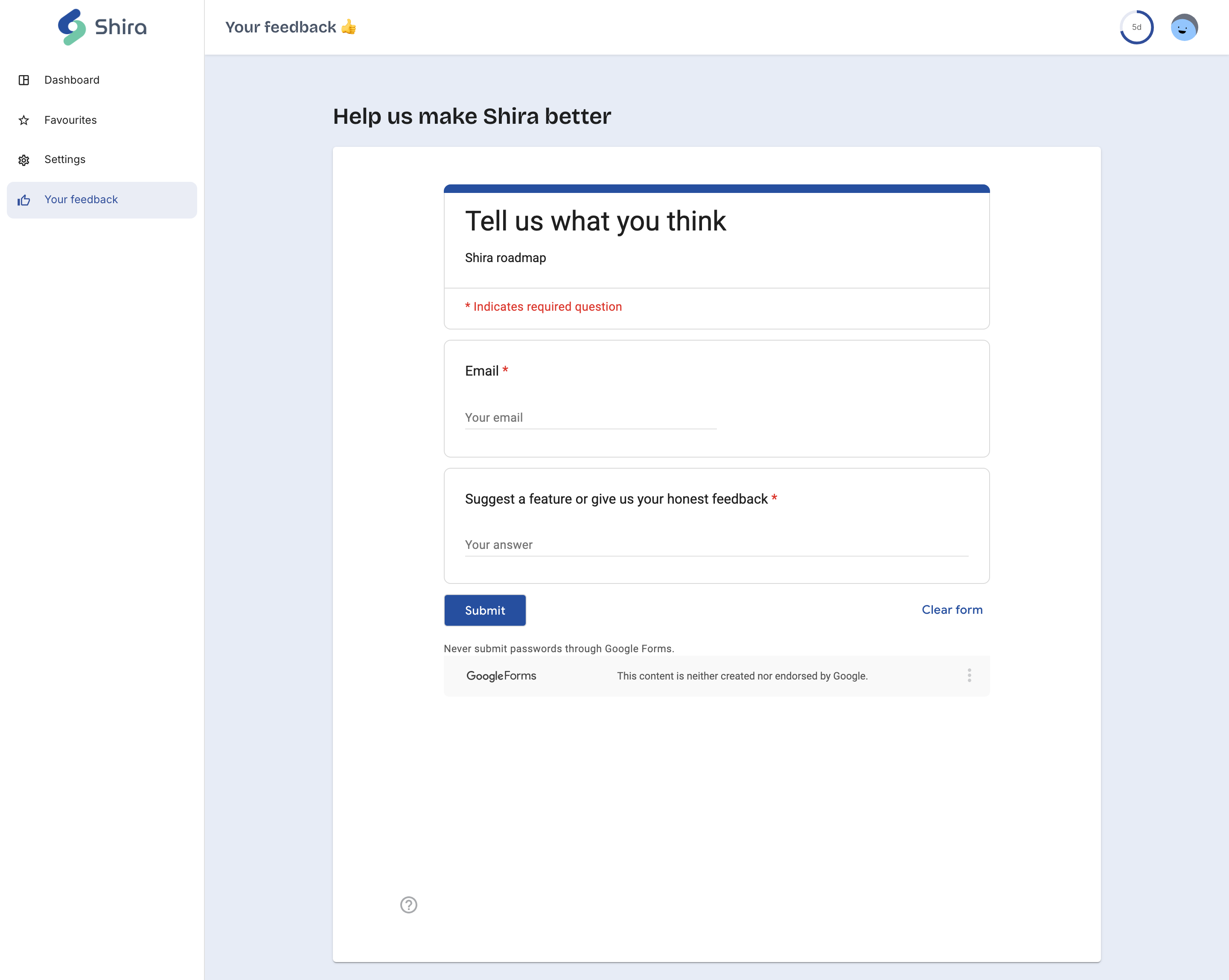
Task: Click the 'Your feedback' page title
Action: click(x=291, y=27)
